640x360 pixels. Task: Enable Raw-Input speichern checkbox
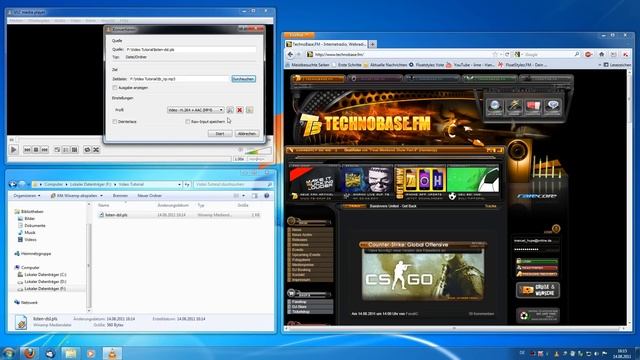(188, 122)
